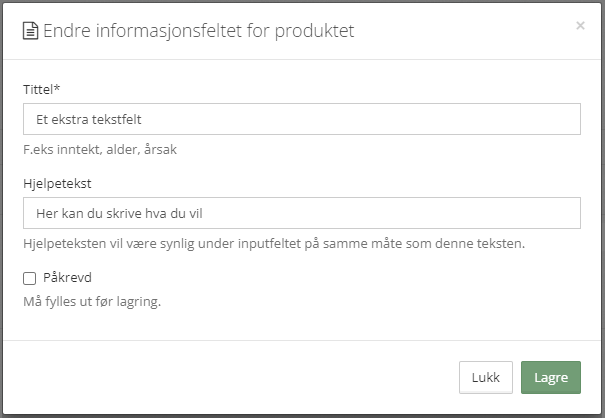
Task: Focus the Tittel input field
Action: point(302,119)
